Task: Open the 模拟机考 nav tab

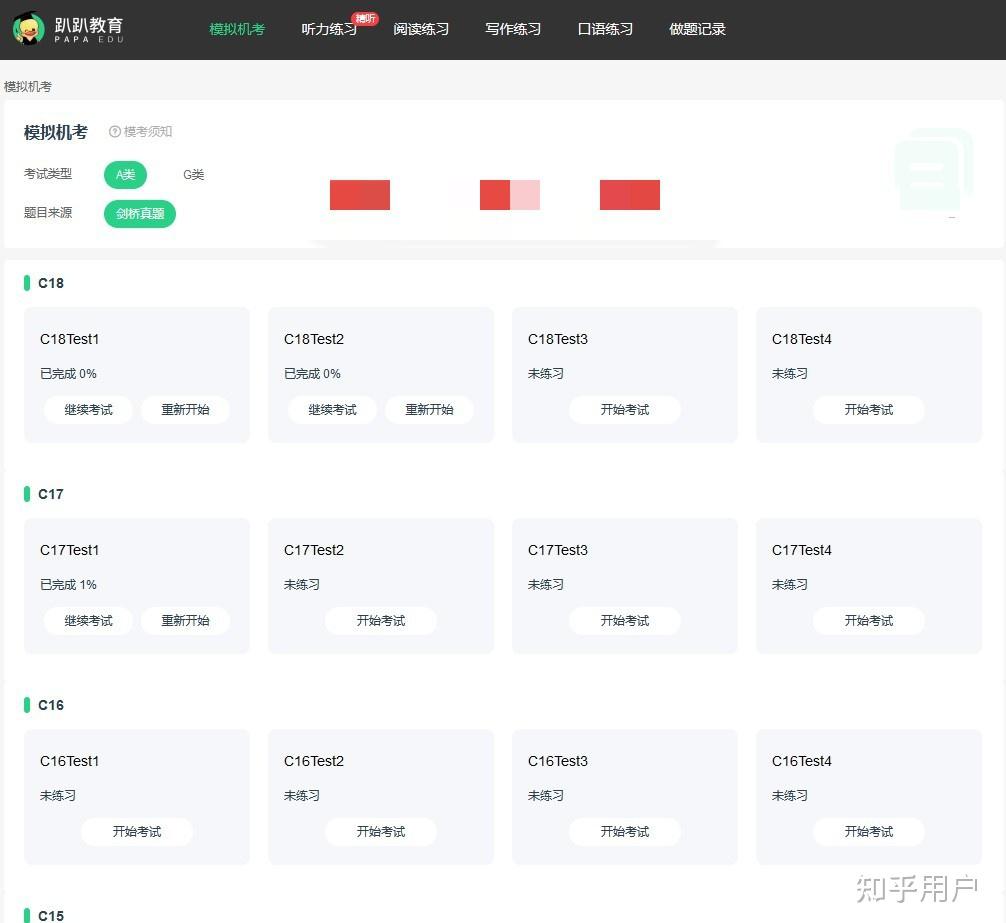Action: [x=237, y=30]
